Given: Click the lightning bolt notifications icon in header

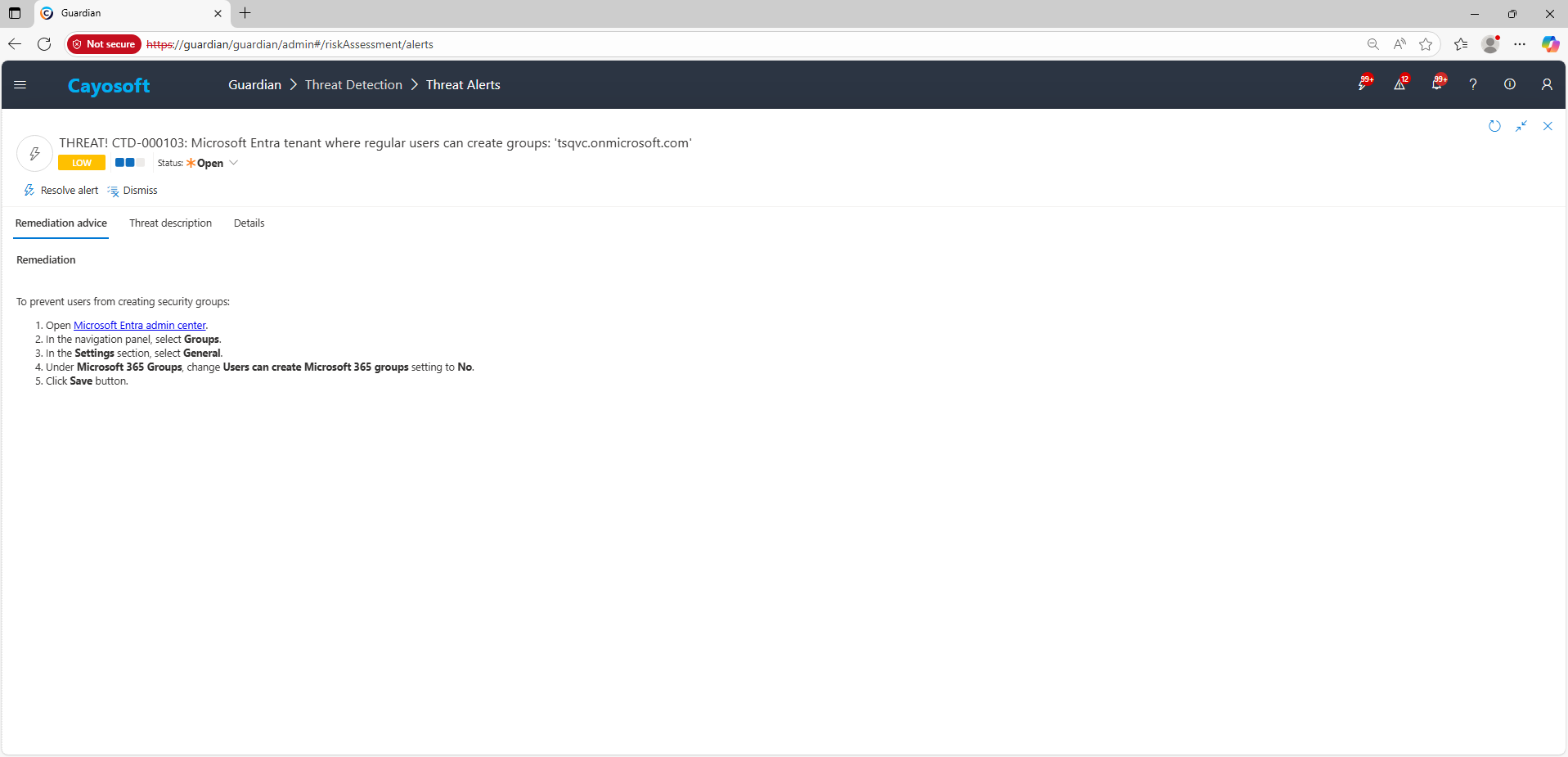Looking at the screenshot, I should [1363, 84].
